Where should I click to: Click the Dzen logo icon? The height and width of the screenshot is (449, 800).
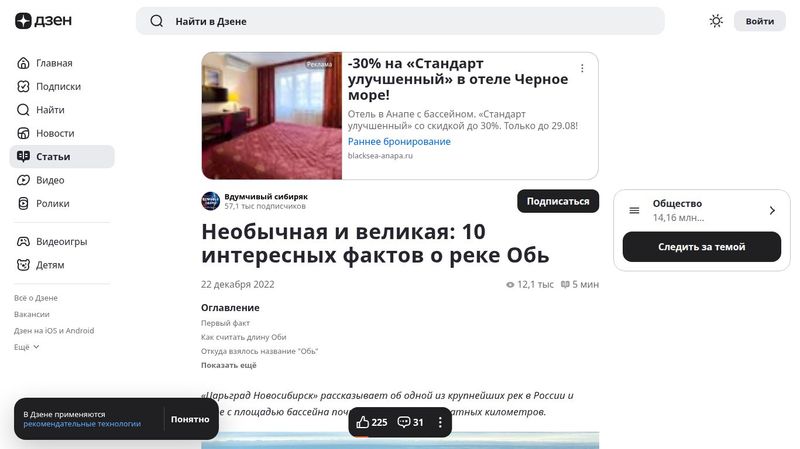[x=23, y=21]
